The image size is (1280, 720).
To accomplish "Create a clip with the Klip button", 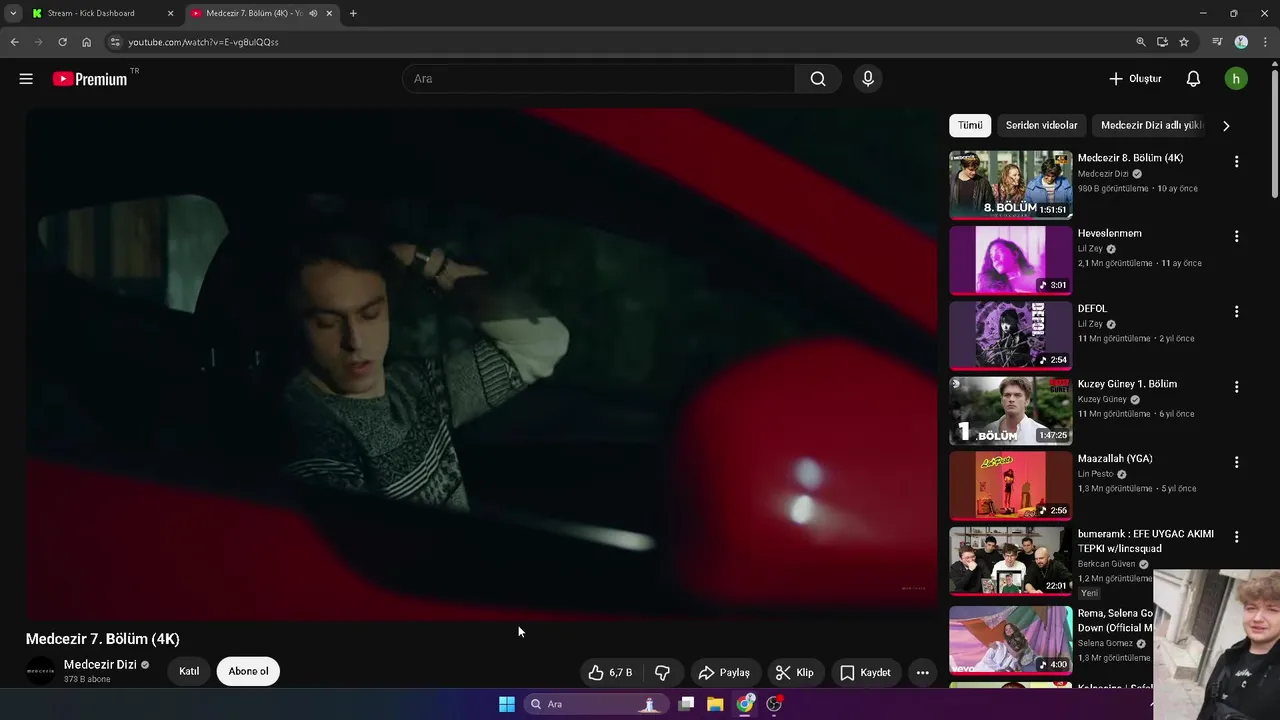I will pos(795,672).
